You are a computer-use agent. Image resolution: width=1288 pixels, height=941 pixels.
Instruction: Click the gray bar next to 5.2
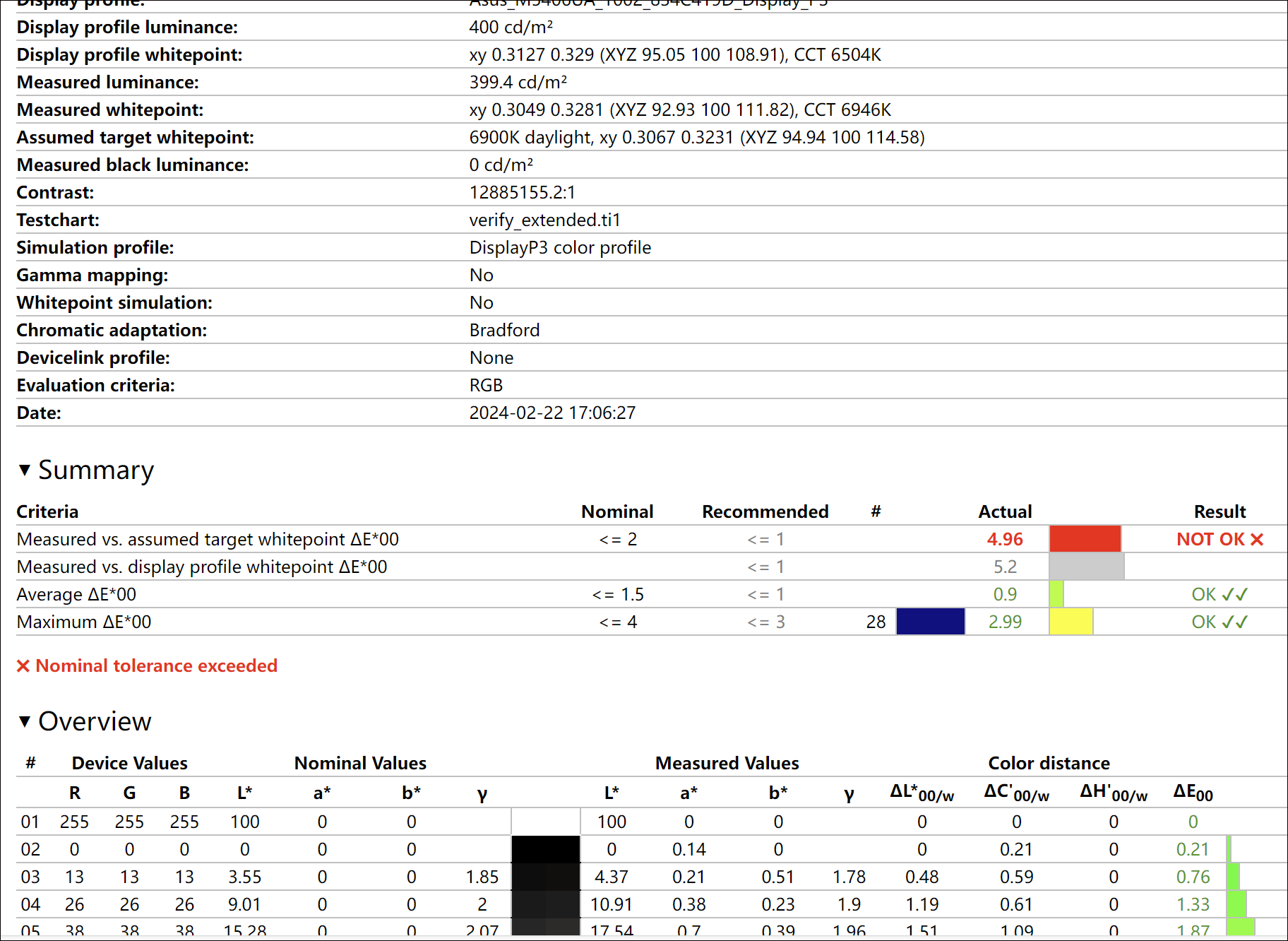1086,567
